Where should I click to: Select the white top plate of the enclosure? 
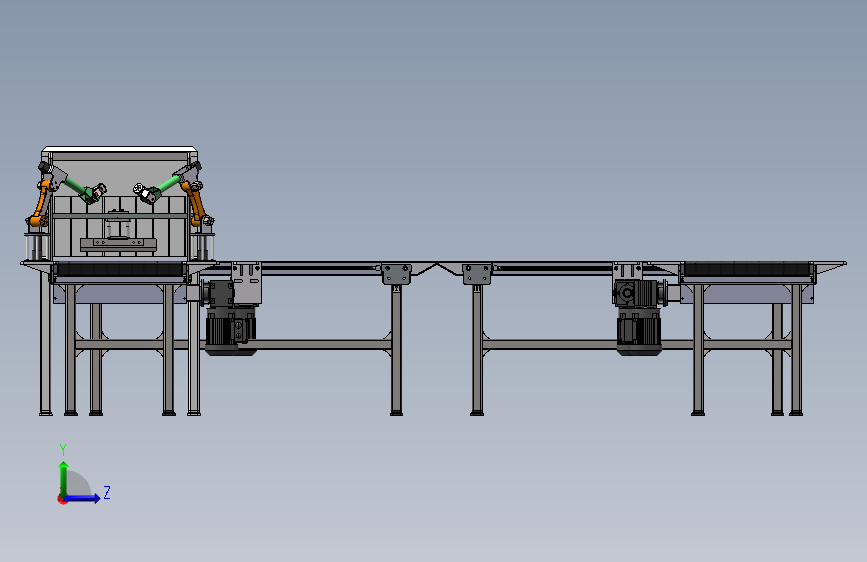click(x=119, y=150)
